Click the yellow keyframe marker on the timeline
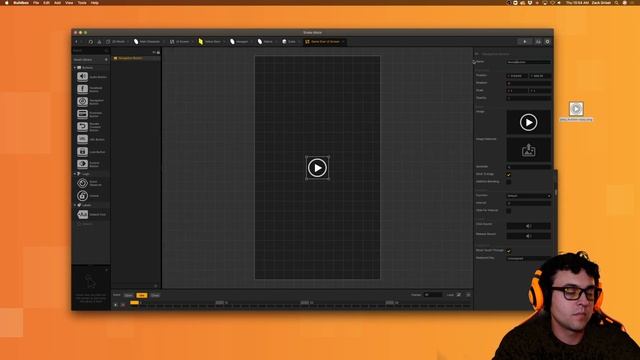The width and height of the screenshot is (640, 360). point(134,302)
